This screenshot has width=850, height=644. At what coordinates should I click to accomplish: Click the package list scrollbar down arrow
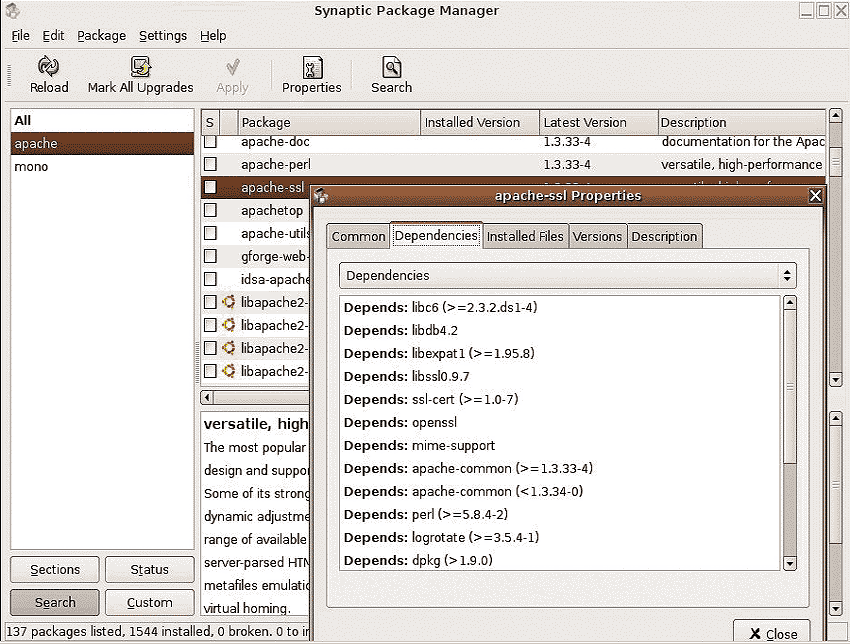(x=836, y=379)
